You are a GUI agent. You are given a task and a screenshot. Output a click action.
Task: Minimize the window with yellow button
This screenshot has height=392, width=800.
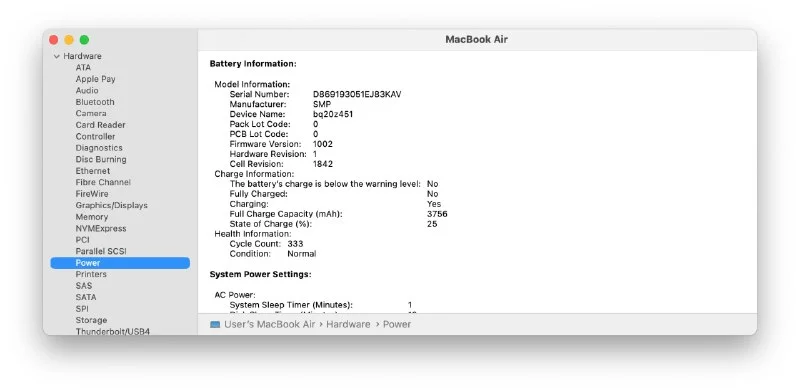69,40
